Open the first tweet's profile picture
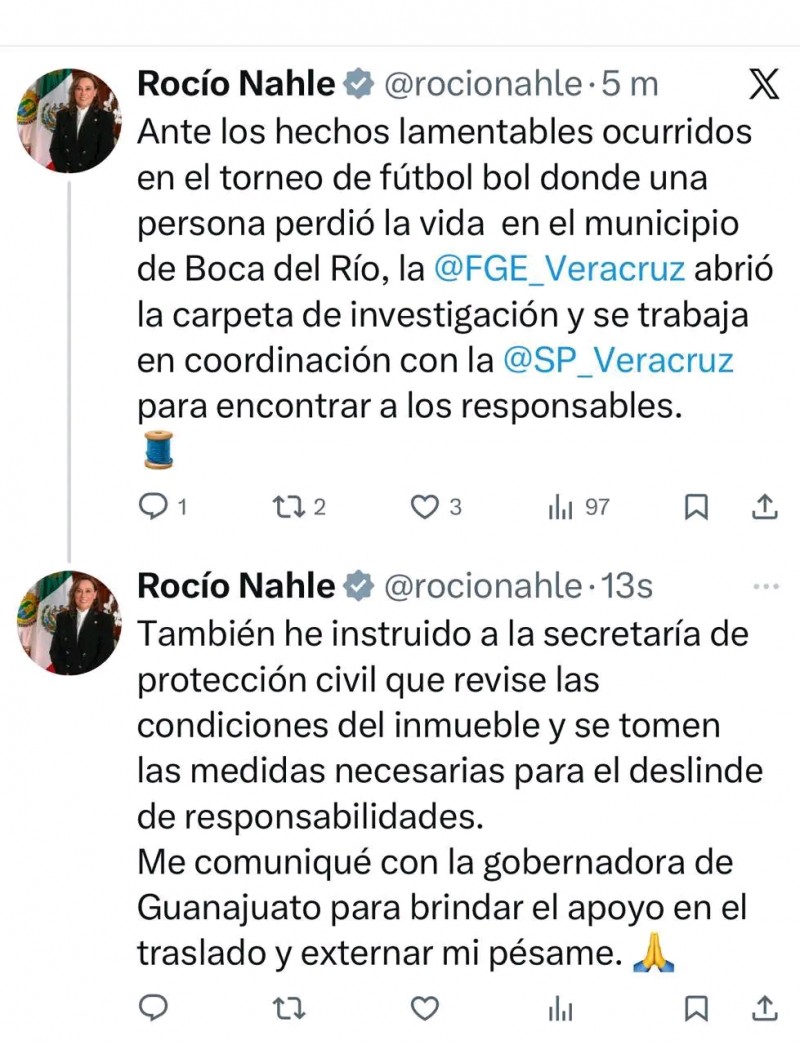The width and height of the screenshot is (800, 1045). [69, 121]
